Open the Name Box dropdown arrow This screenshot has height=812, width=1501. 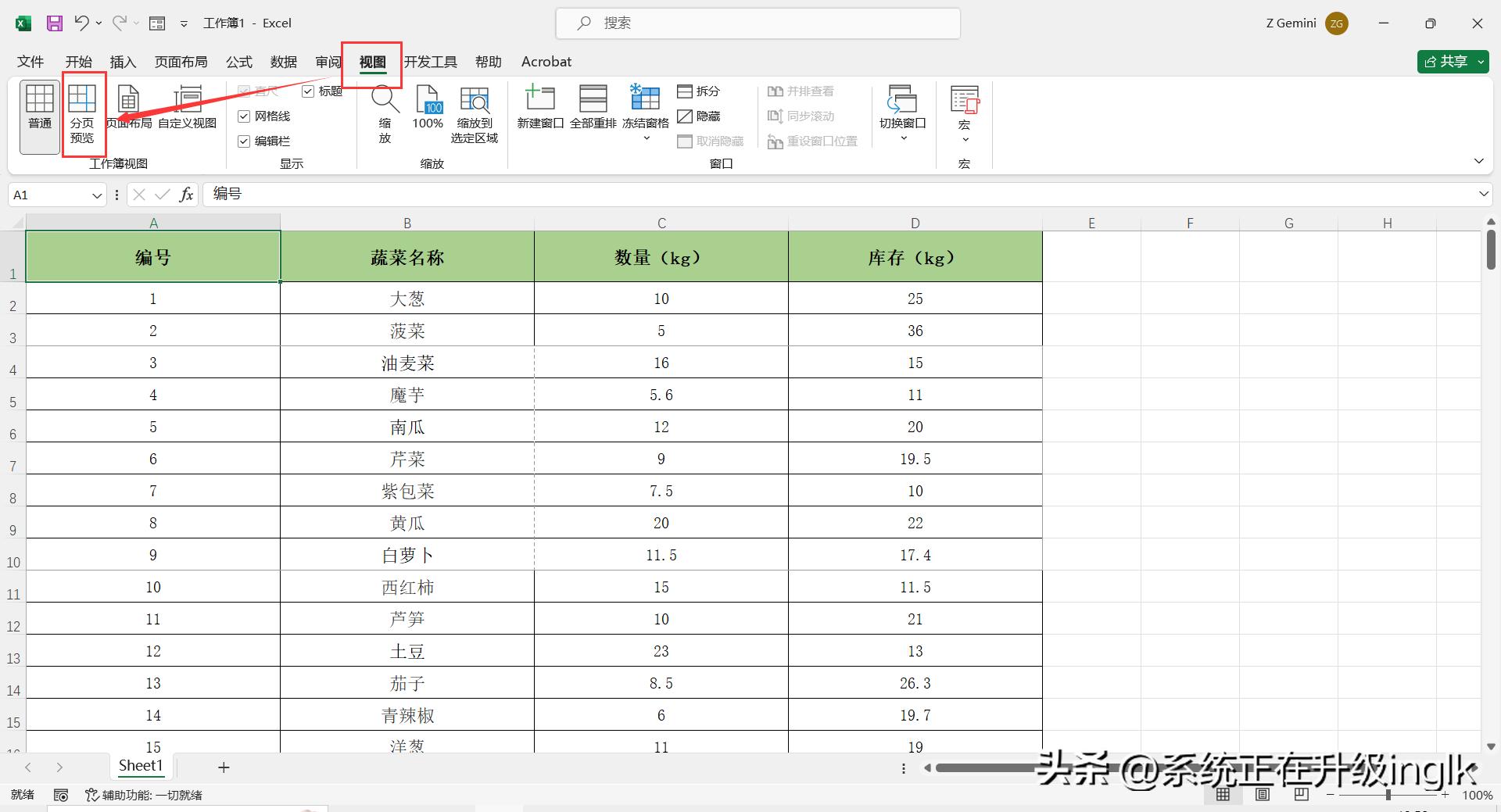[97, 195]
